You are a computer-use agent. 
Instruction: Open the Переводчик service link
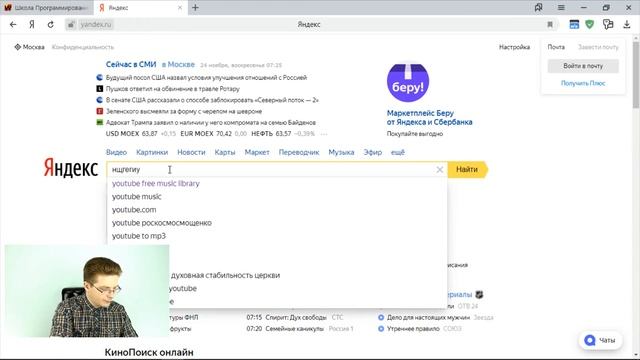(x=299, y=152)
